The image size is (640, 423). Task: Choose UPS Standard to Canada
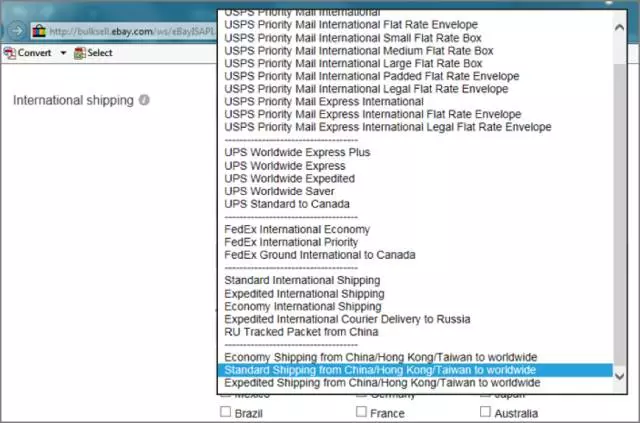tap(289, 204)
